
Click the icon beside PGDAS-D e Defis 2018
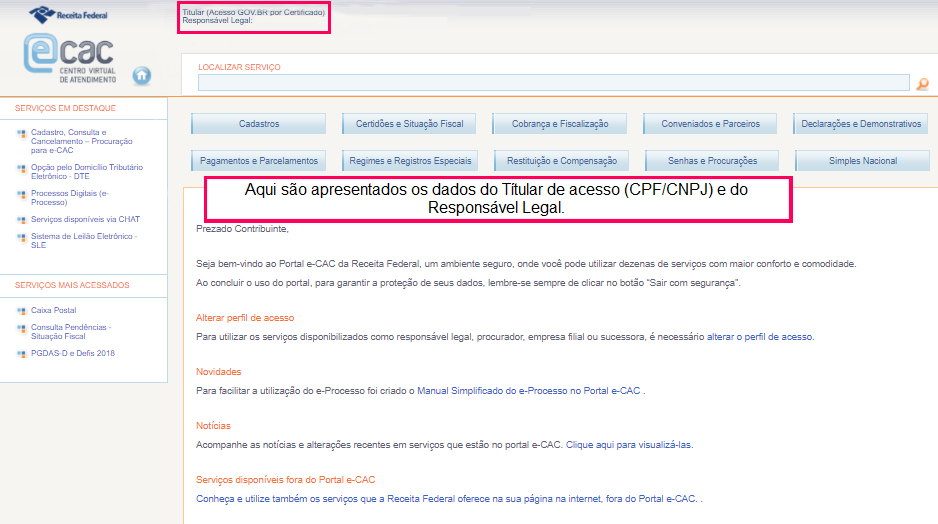click(x=22, y=353)
